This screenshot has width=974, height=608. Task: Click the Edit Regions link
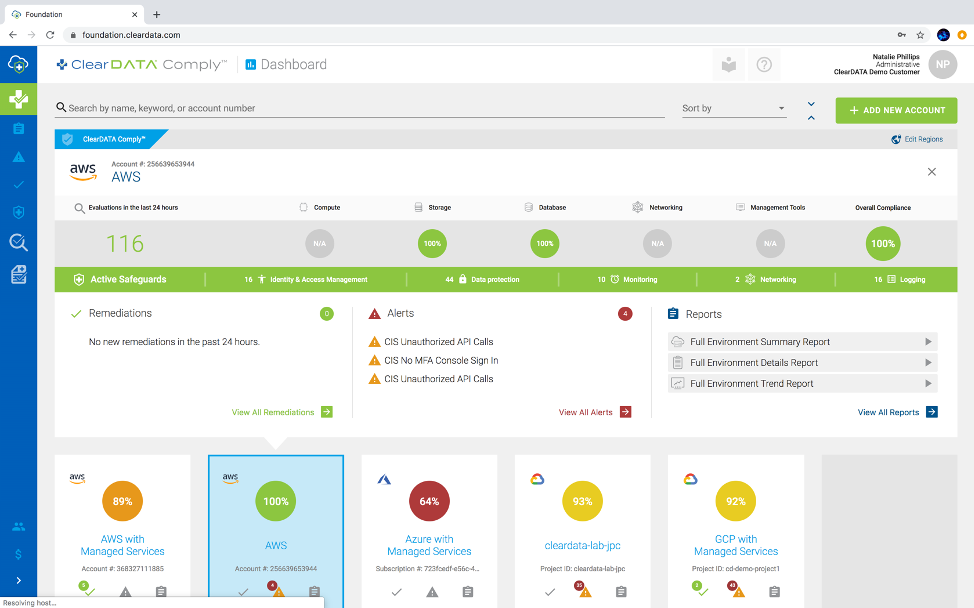917,139
